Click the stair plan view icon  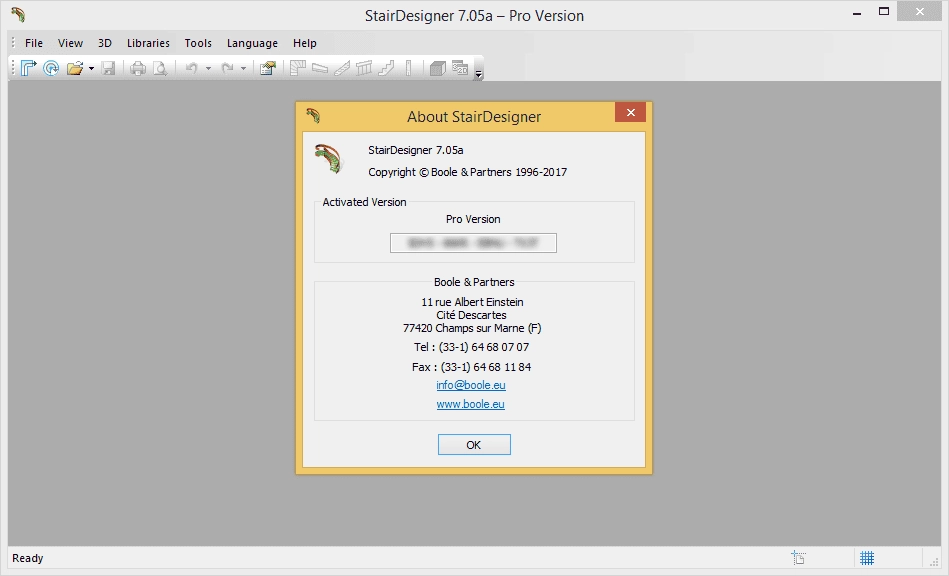click(297, 68)
